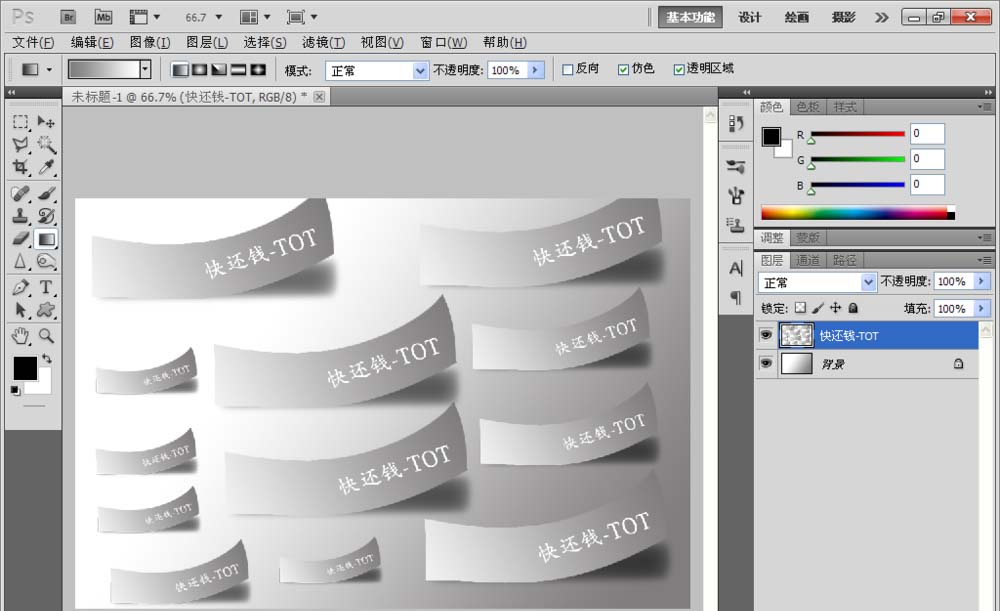1000x611 pixels.
Task: Open the 图像(I) menu
Action: [x=150, y=42]
